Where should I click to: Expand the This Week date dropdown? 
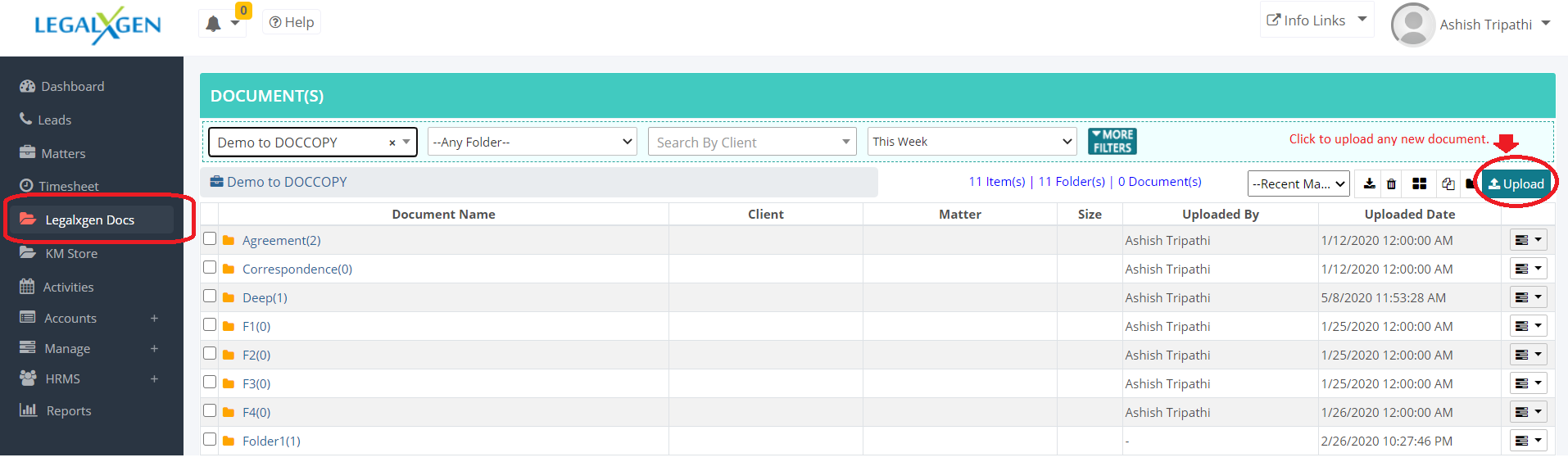tap(972, 142)
